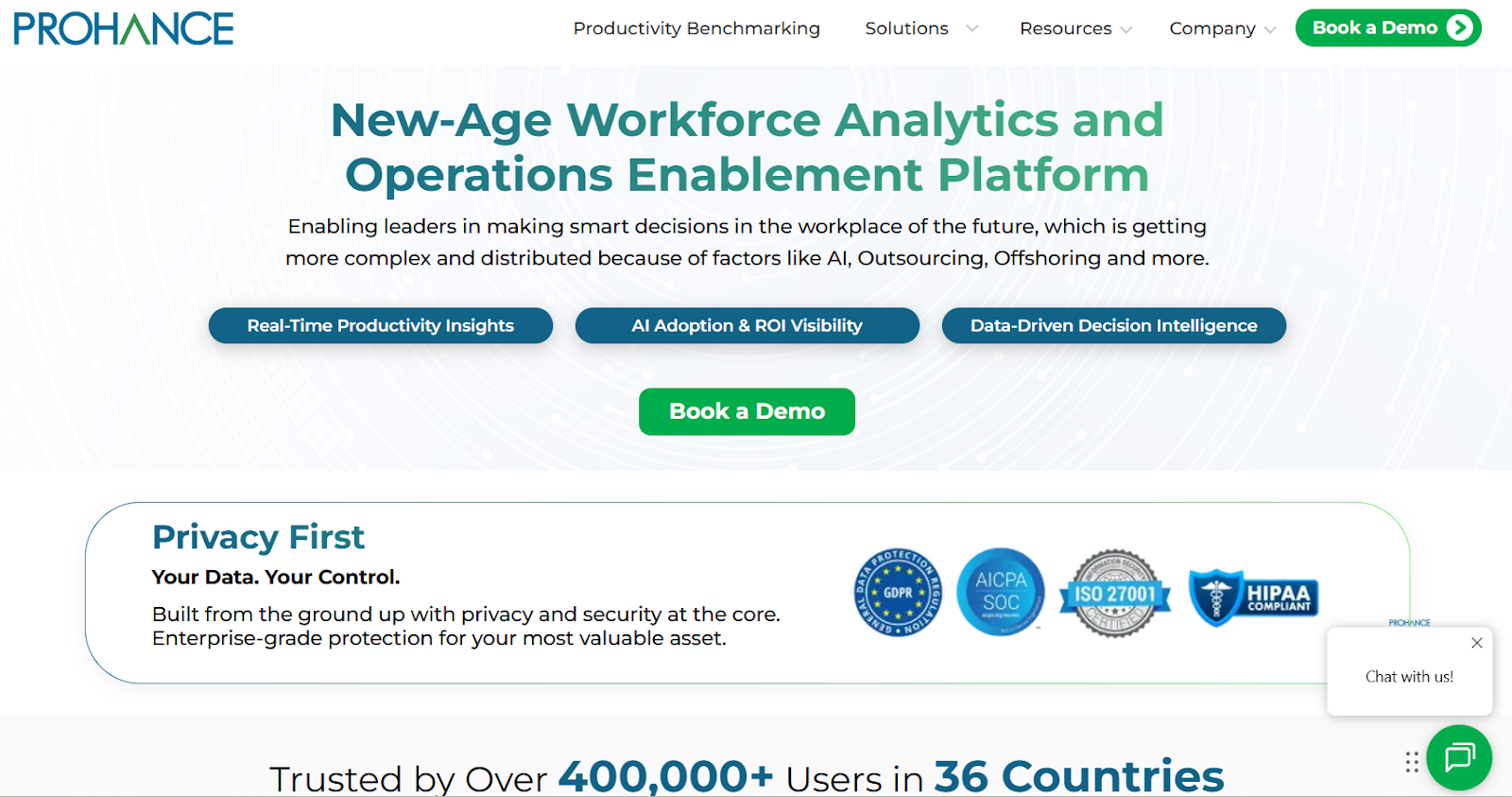Image resolution: width=1512 pixels, height=797 pixels.
Task: Open the Solutions menu item
Action: coord(906,28)
